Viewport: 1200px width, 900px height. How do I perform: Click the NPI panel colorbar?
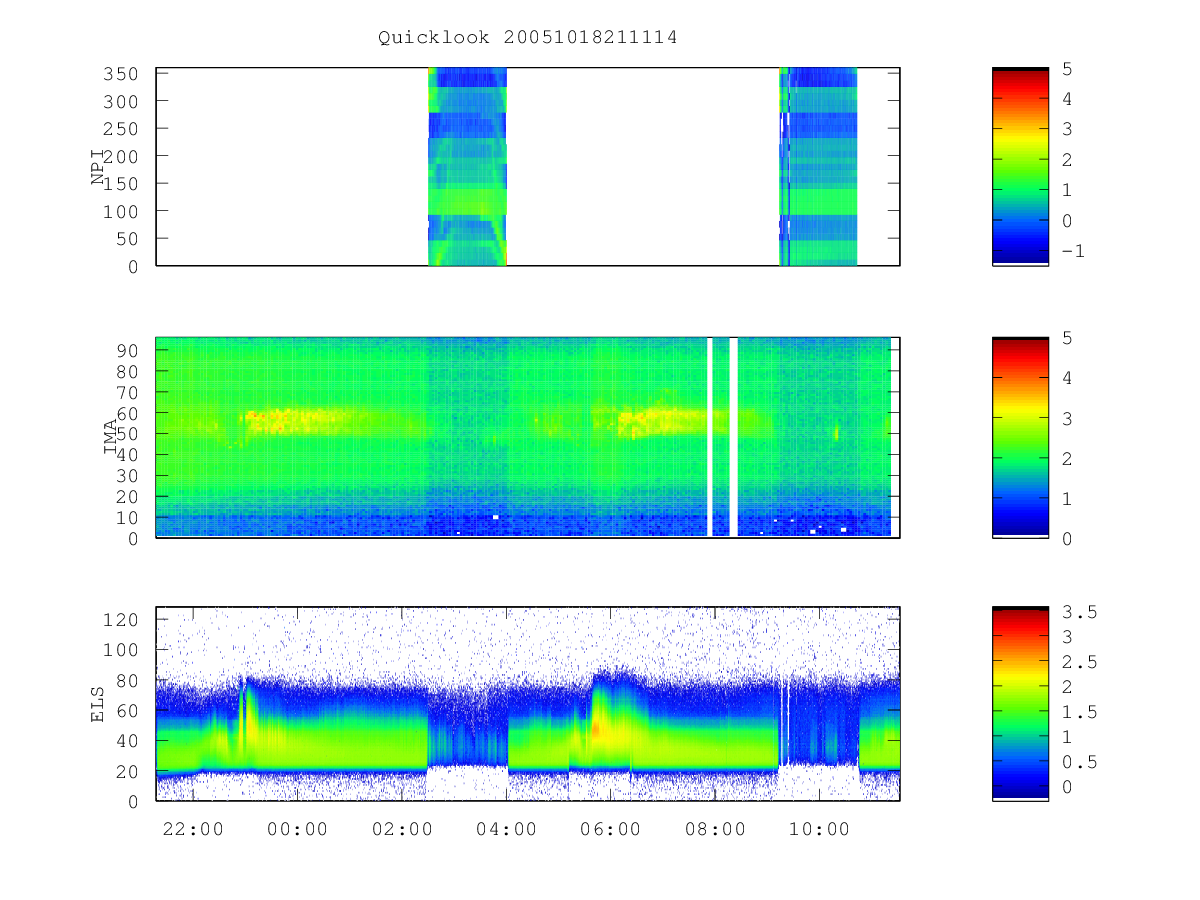coord(1020,166)
